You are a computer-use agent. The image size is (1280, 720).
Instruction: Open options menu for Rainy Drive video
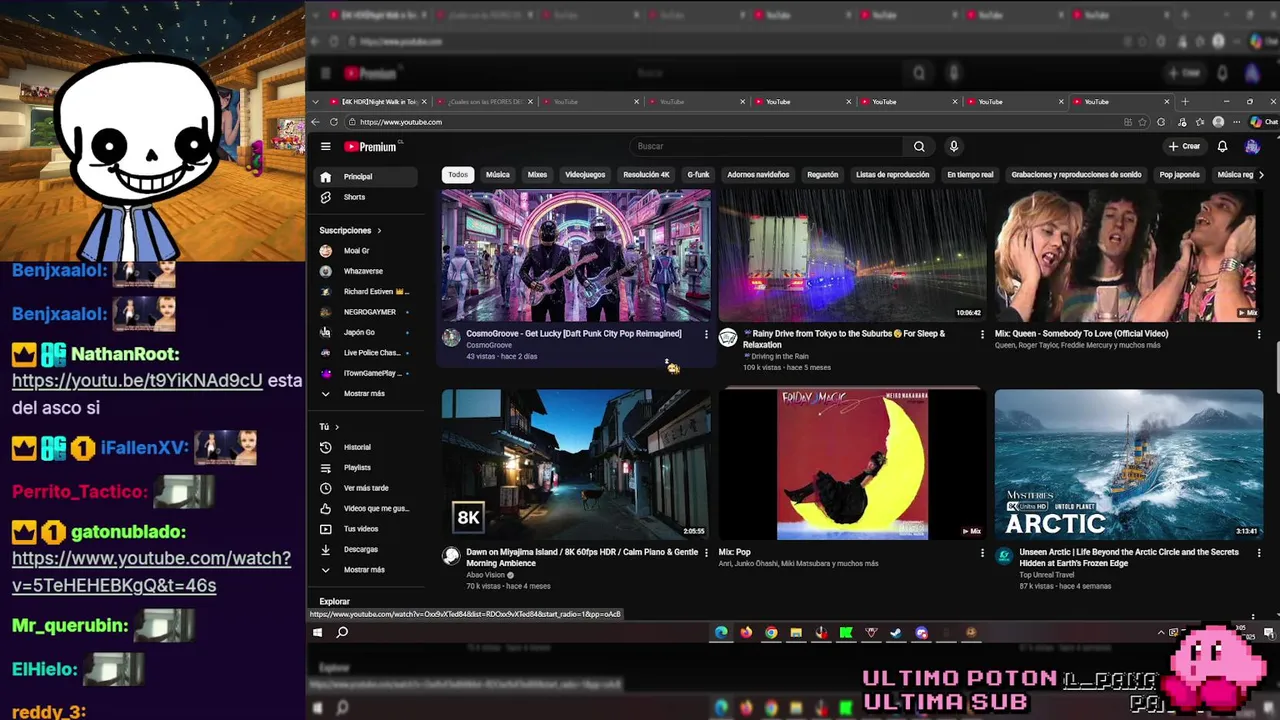click(982, 334)
